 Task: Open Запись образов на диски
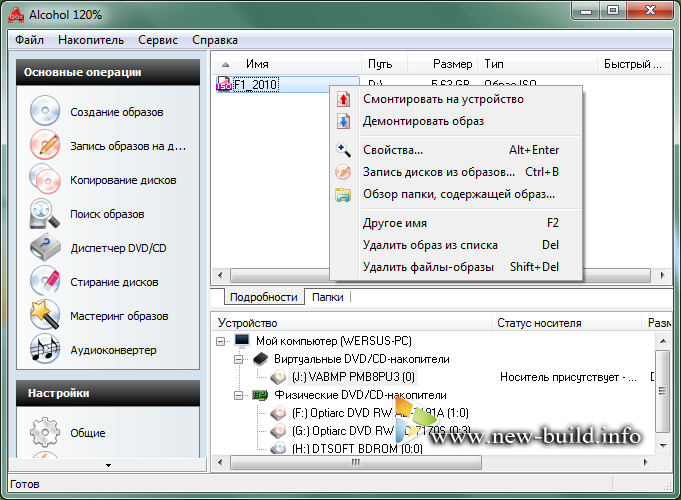tap(128, 146)
